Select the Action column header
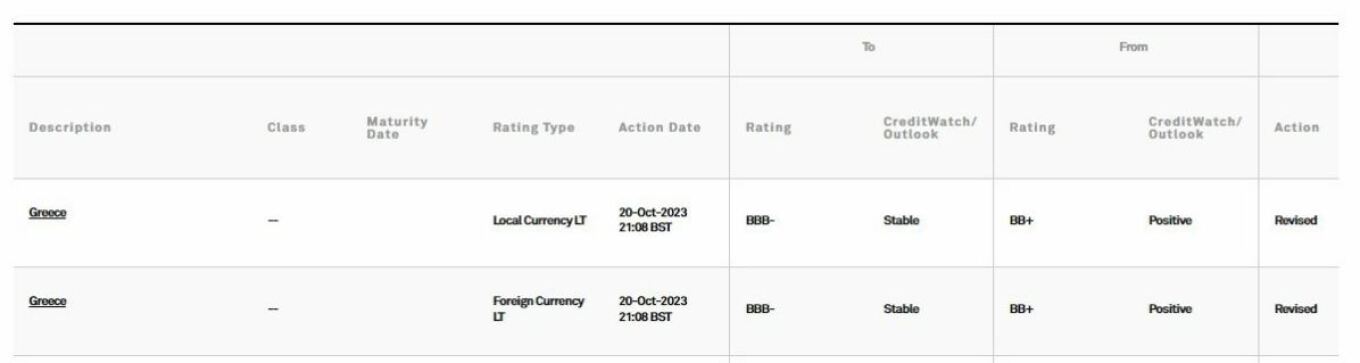 pyautogui.click(x=1296, y=128)
